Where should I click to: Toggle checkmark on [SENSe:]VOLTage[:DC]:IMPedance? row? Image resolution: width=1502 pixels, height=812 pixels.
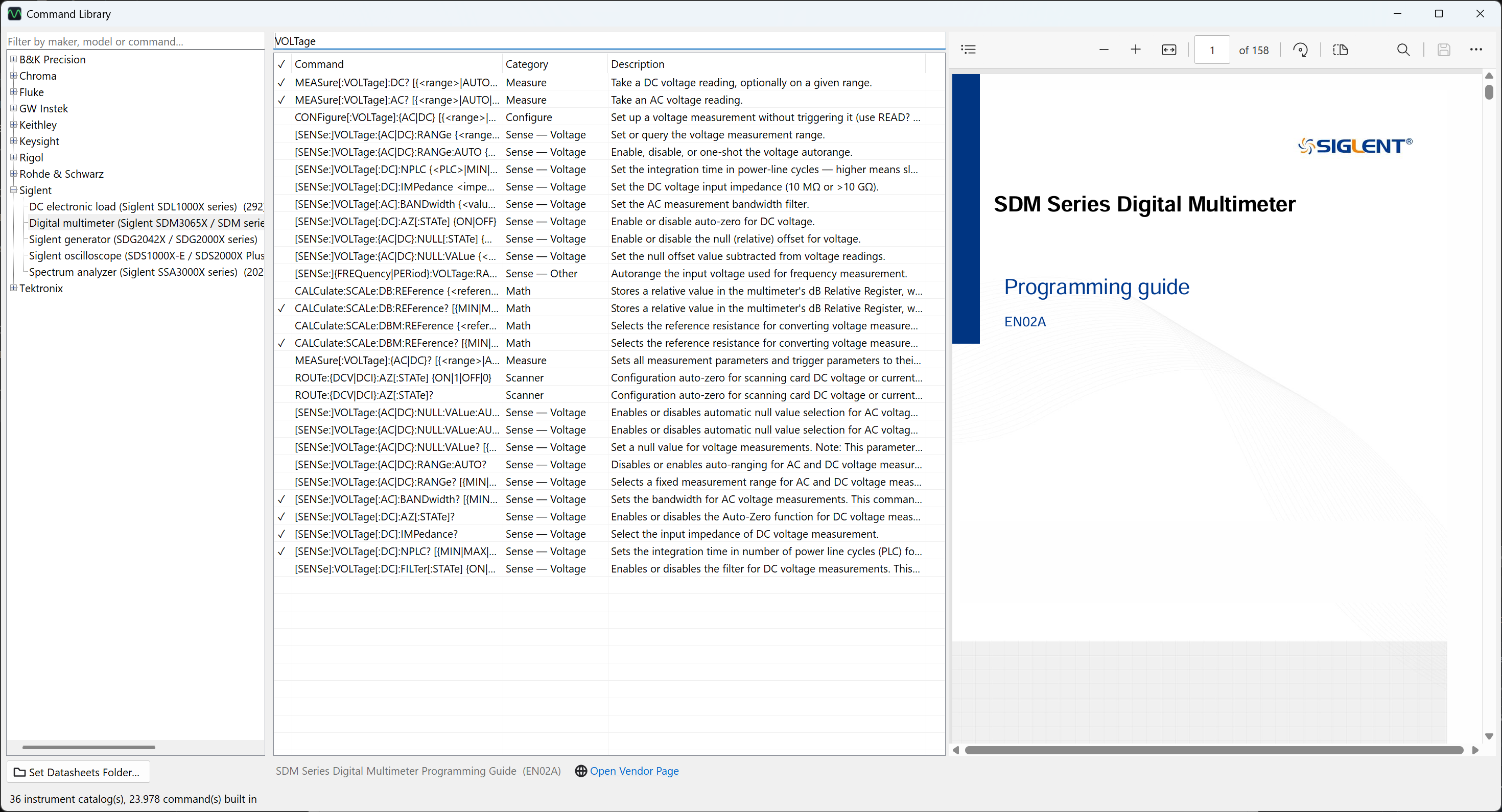point(281,535)
